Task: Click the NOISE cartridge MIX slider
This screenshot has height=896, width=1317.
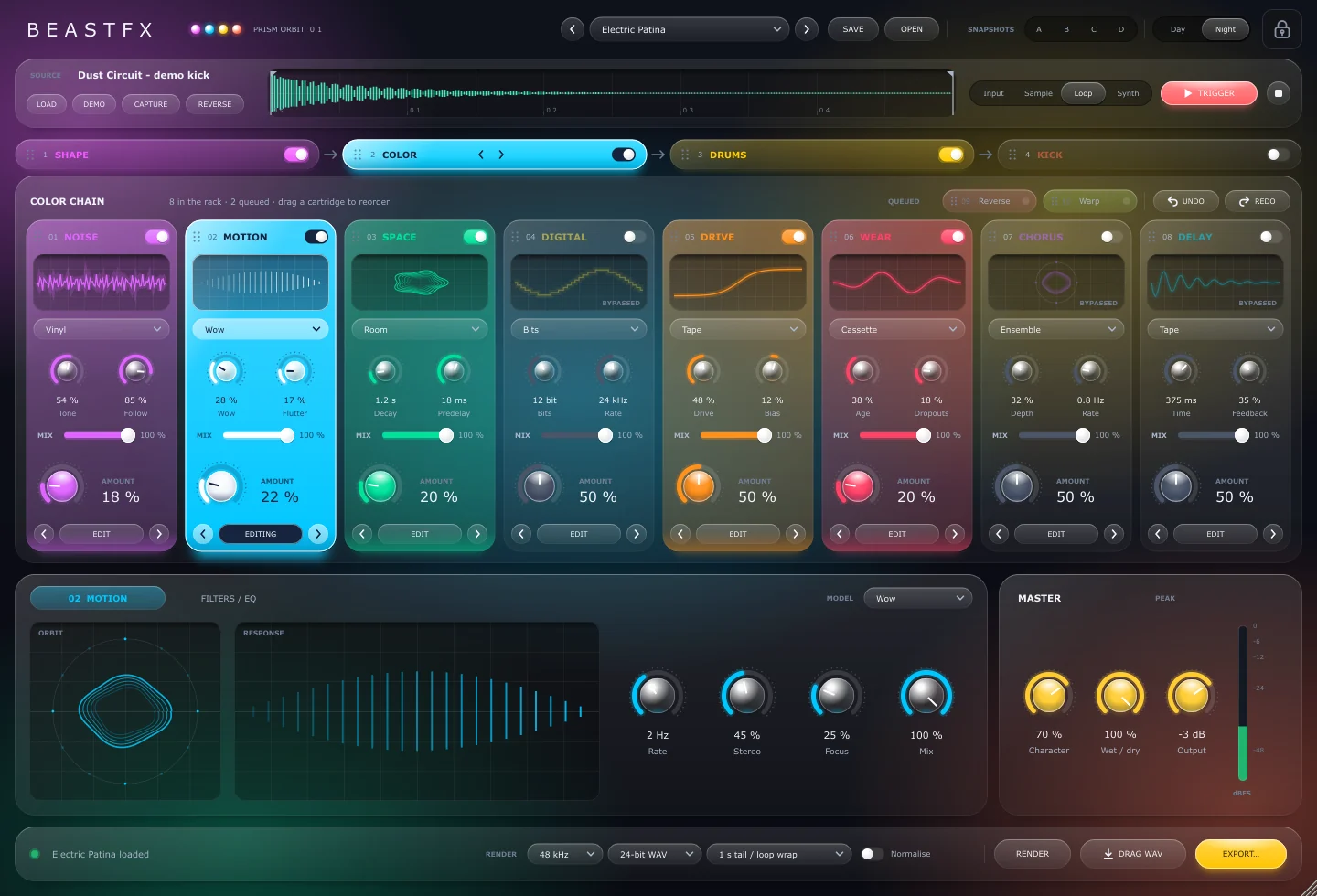Action: click(x=100, y=435)
